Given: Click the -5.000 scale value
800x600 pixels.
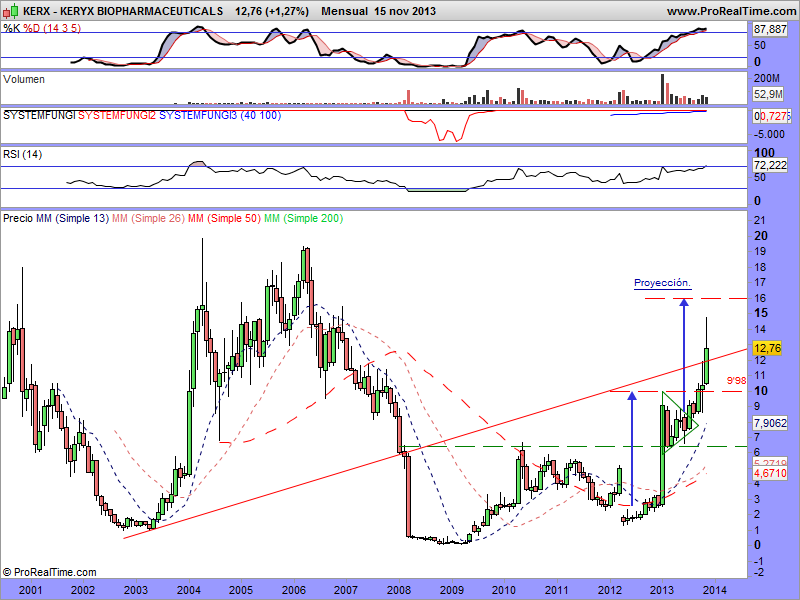Looking at the screenshot, I should click(x=769, y=134).
